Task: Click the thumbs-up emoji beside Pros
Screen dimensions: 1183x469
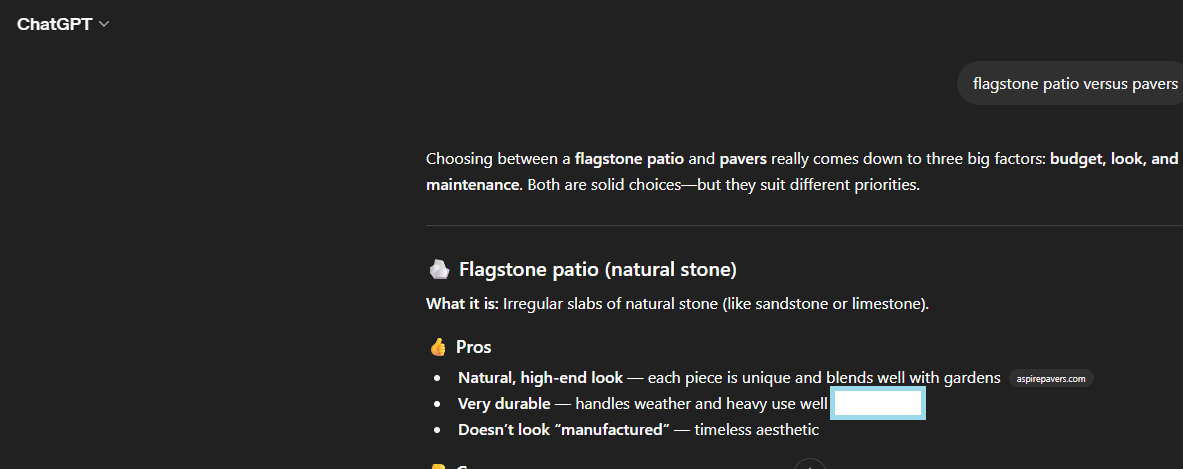Action: [438, 347]
